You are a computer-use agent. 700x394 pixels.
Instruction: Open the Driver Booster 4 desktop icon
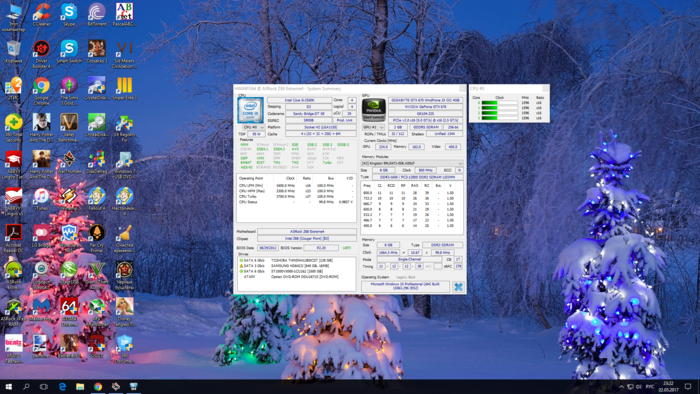[42, 54]
